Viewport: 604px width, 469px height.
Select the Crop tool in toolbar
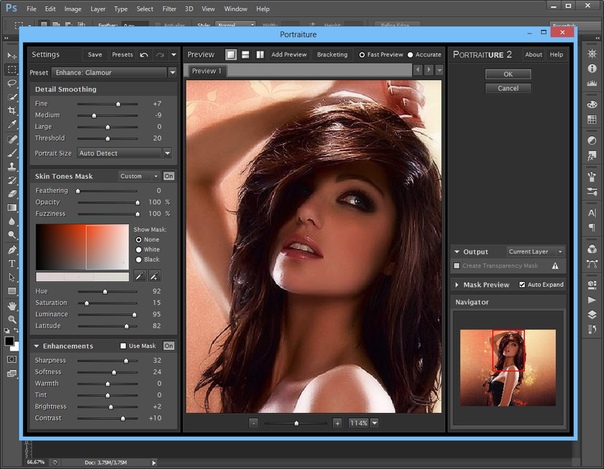[12, 111]
